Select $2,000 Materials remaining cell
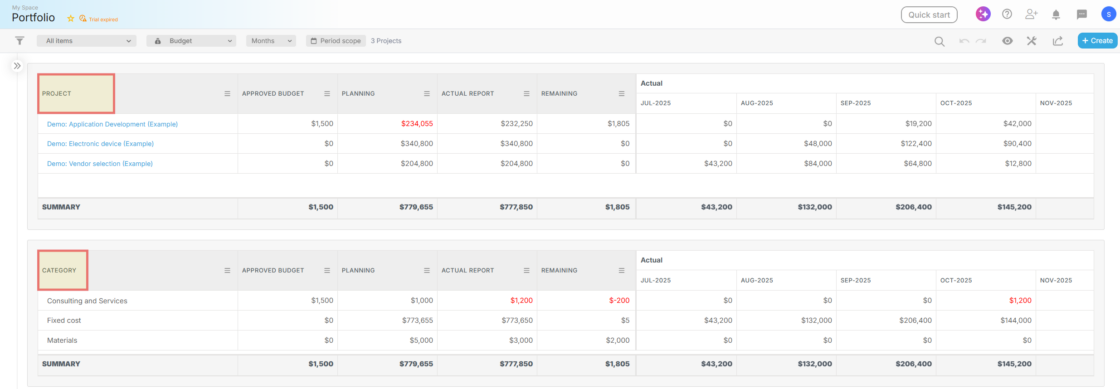Viewport: 1120px width, 389px height. pos(586,340)
